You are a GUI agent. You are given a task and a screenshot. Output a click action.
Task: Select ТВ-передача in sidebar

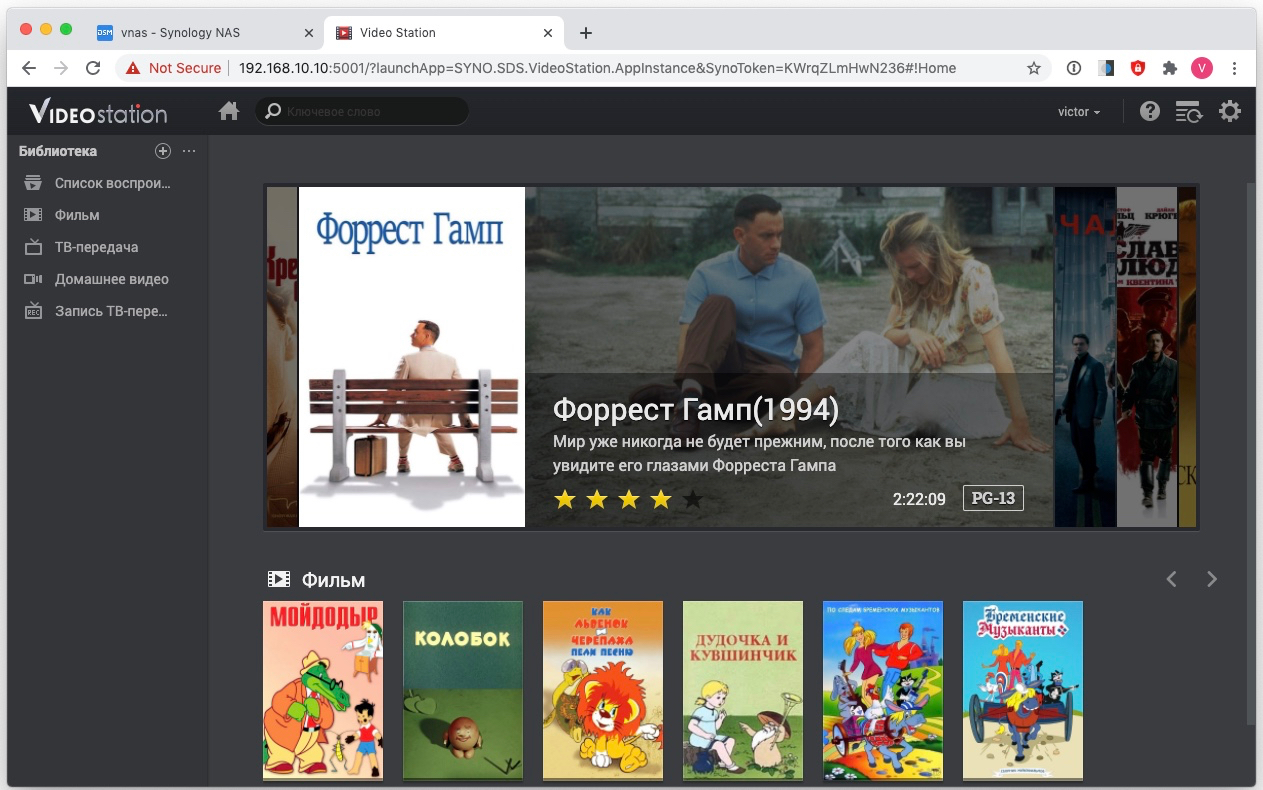coord(96,247)
